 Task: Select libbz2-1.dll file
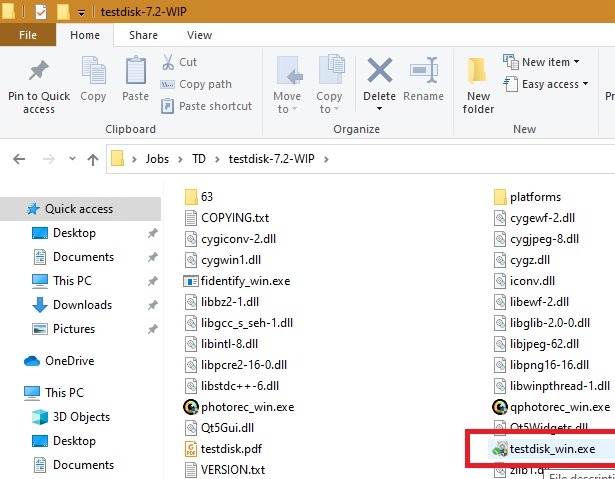[222, 302]
